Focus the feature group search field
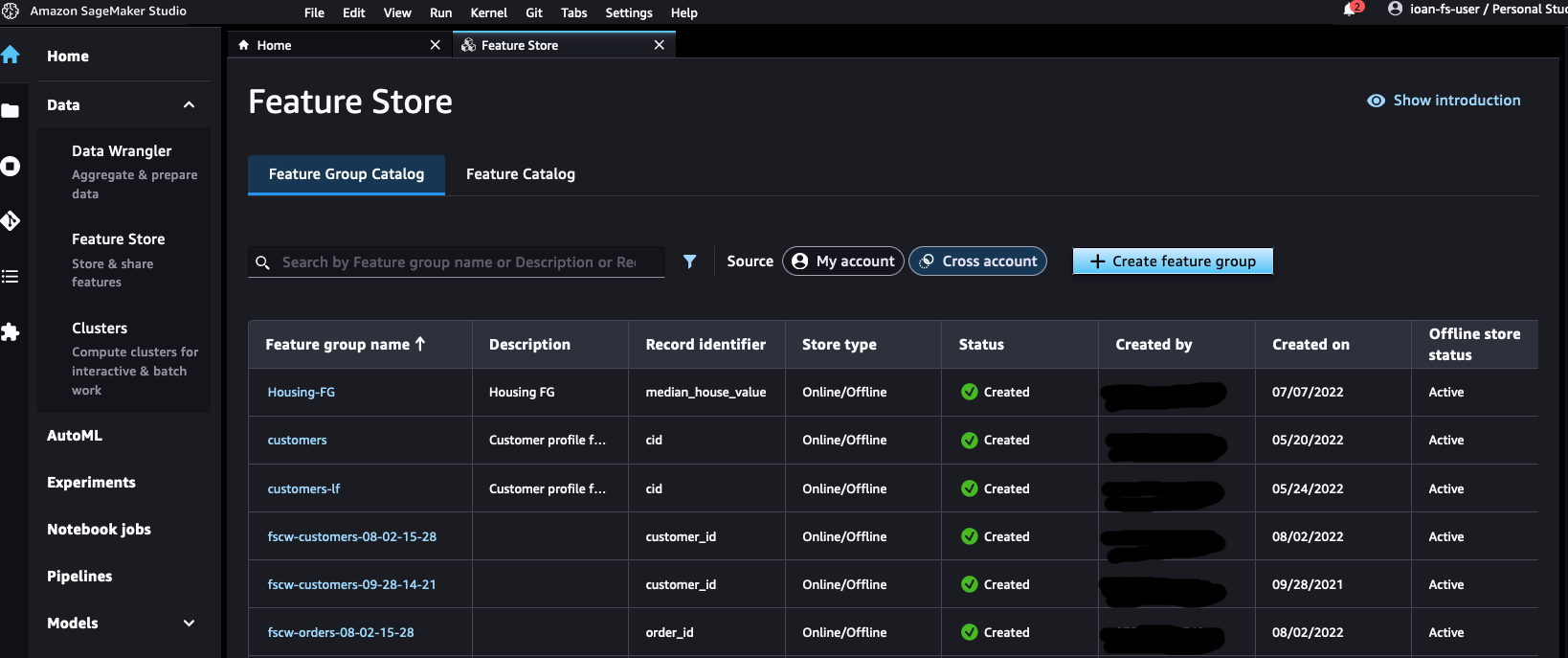The image size is (1568, 658). (459, 262)
